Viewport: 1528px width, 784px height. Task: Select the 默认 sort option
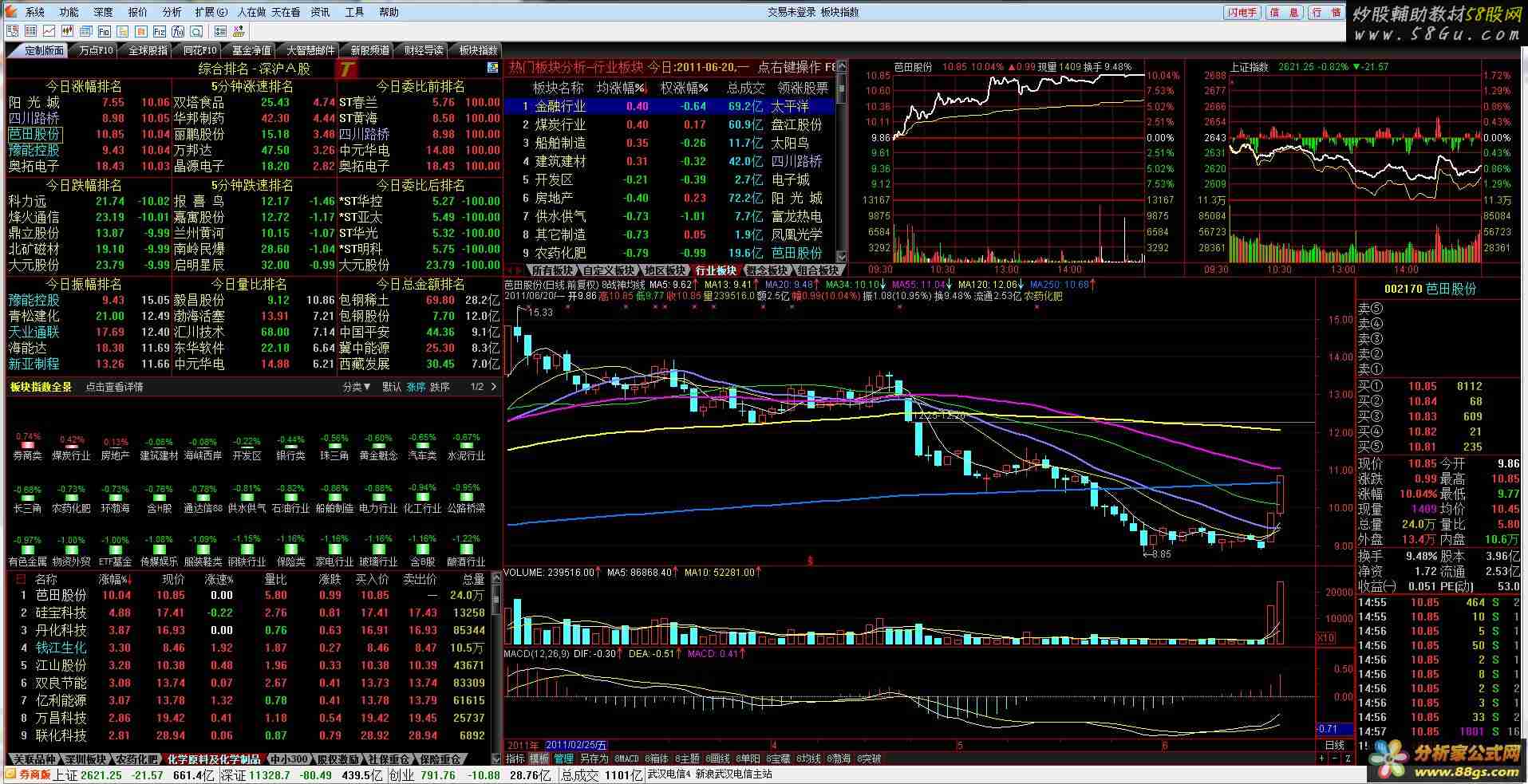tap(392, 387)
